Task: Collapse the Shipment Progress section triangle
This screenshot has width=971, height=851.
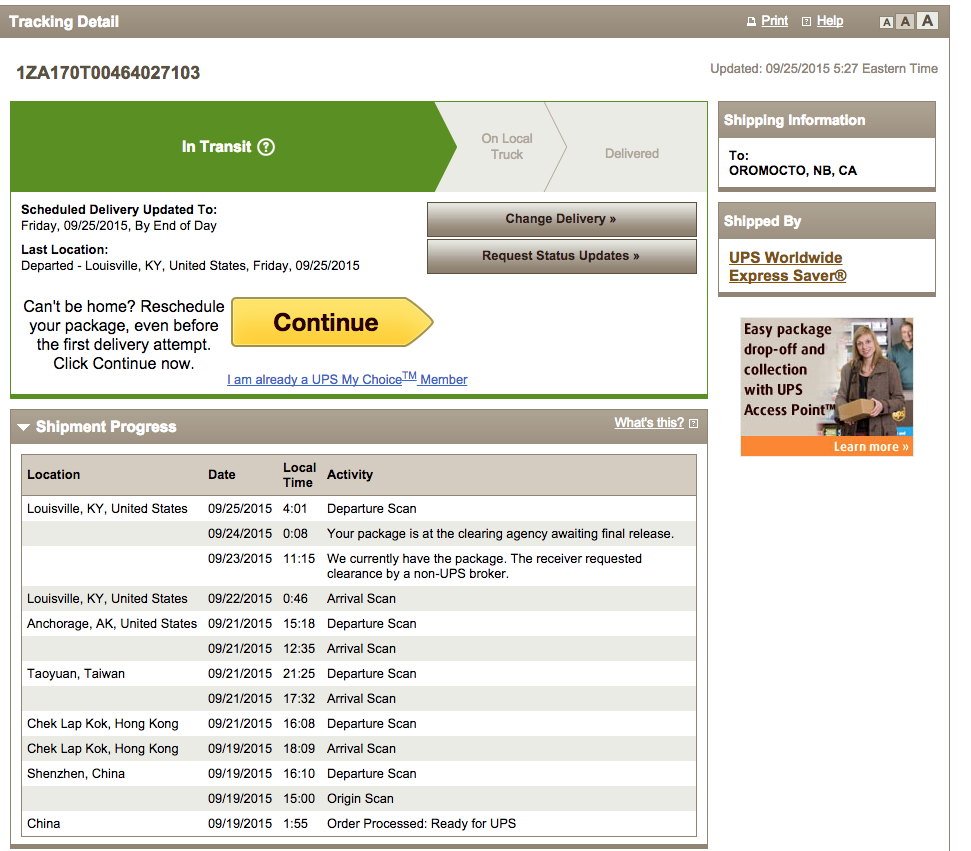Action: [24, 427]
